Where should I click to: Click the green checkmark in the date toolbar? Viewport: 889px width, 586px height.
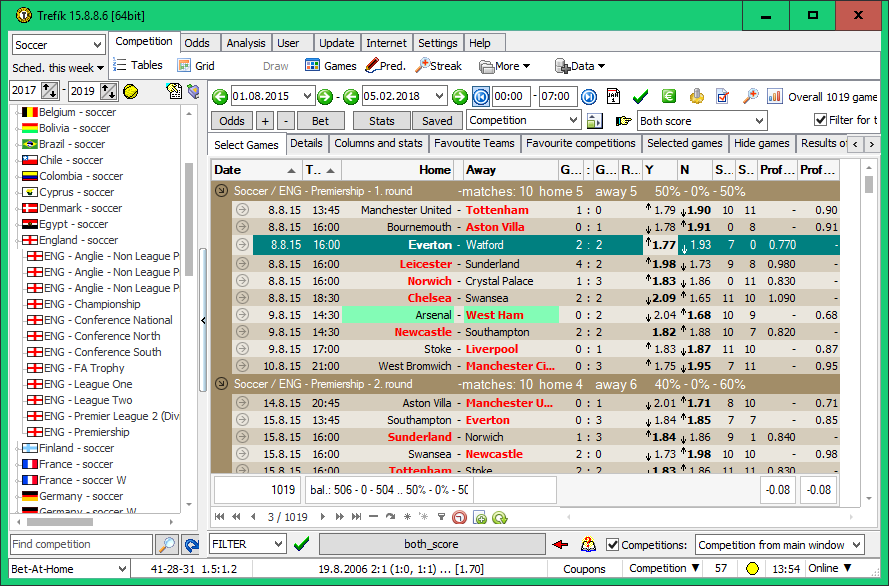[x=641, y=97]
